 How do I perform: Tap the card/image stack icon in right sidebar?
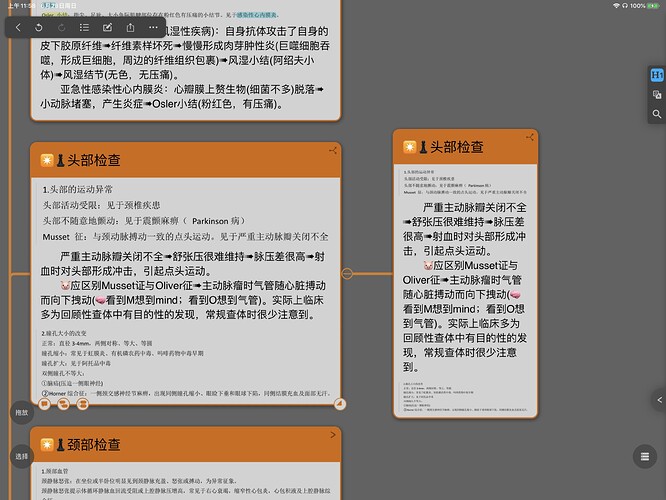click(x=657, y=94)
